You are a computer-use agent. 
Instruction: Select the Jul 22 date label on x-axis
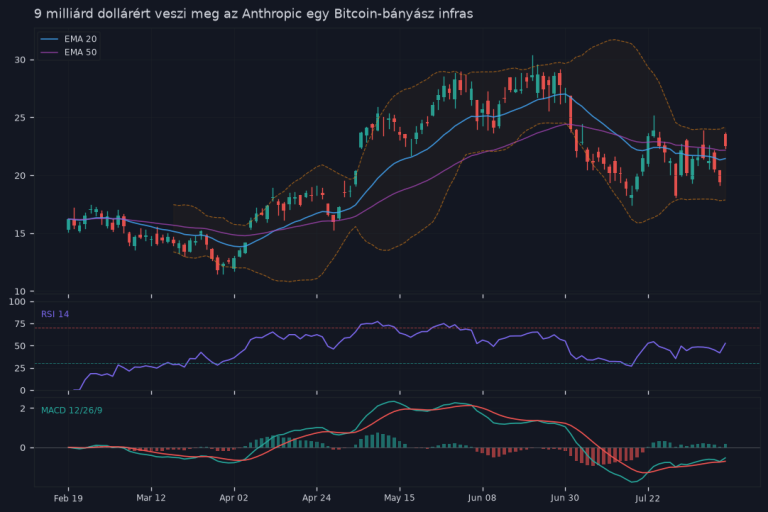(648, 498)
